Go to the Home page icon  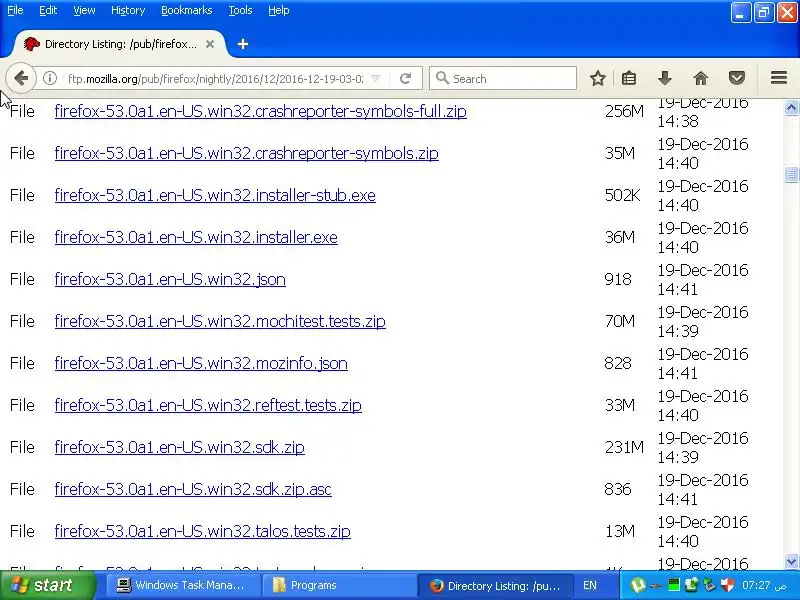[701, 79]
